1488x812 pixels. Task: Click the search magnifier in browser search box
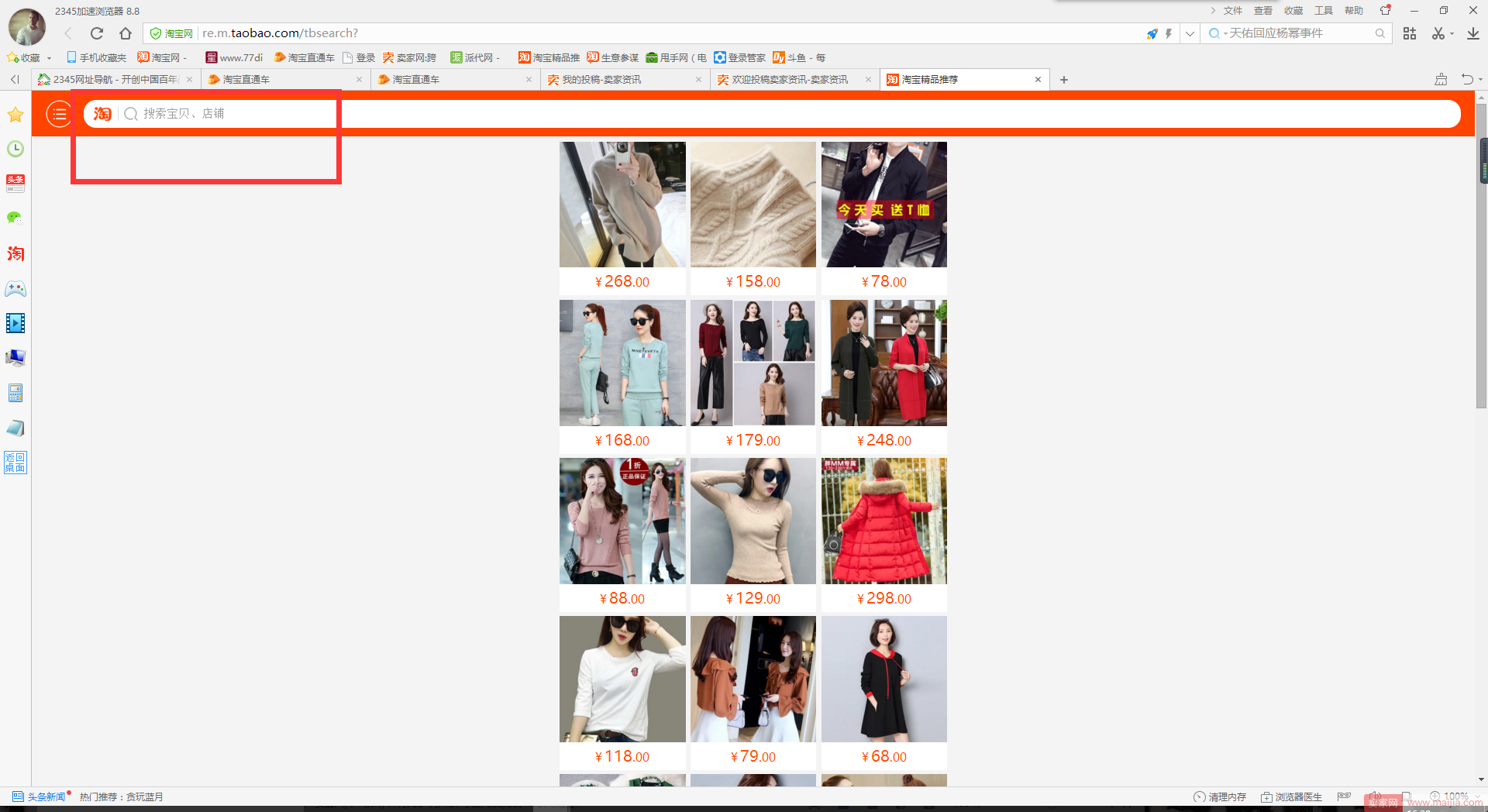[1380, 33]
